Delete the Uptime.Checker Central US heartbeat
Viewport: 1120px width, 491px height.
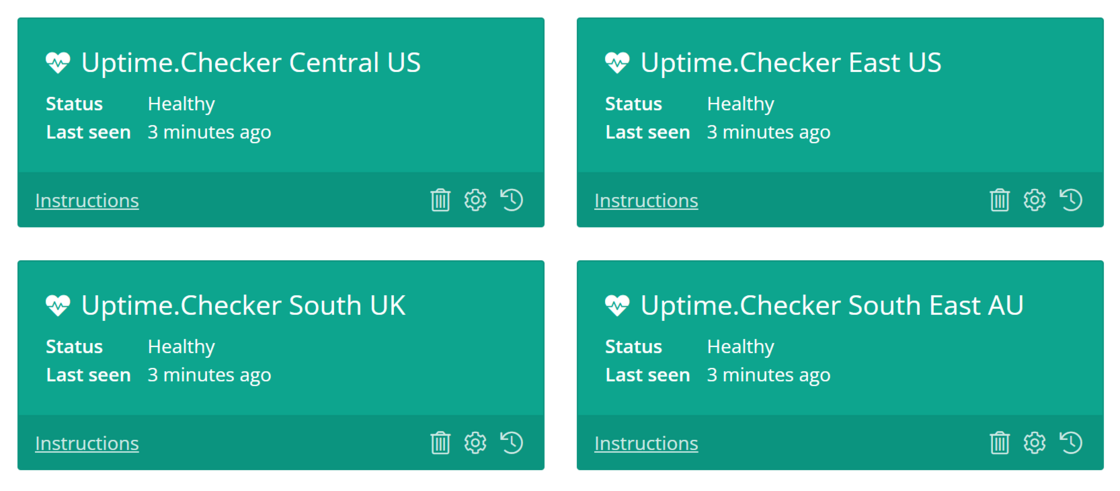click(441, 200)
